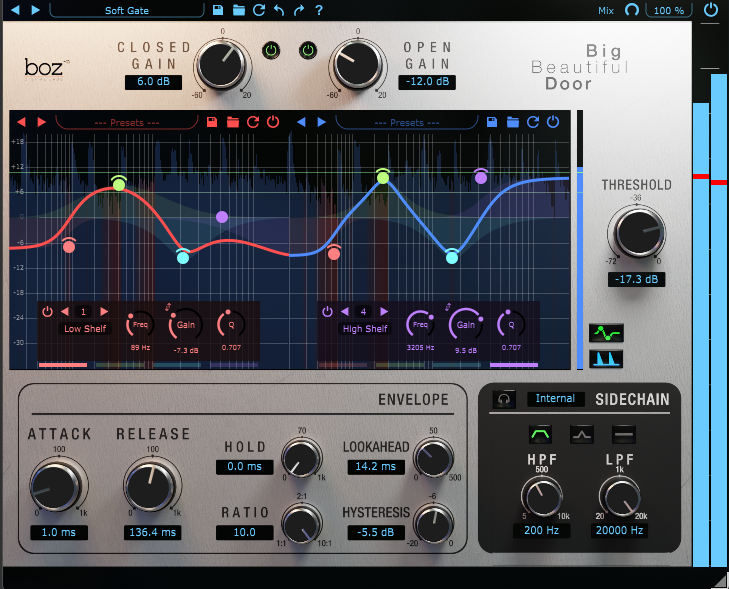Image resolution: width=729 pixels, height=589 pixels.
Task: Select previous open EQ band from 4
Action: click(345, 311)
